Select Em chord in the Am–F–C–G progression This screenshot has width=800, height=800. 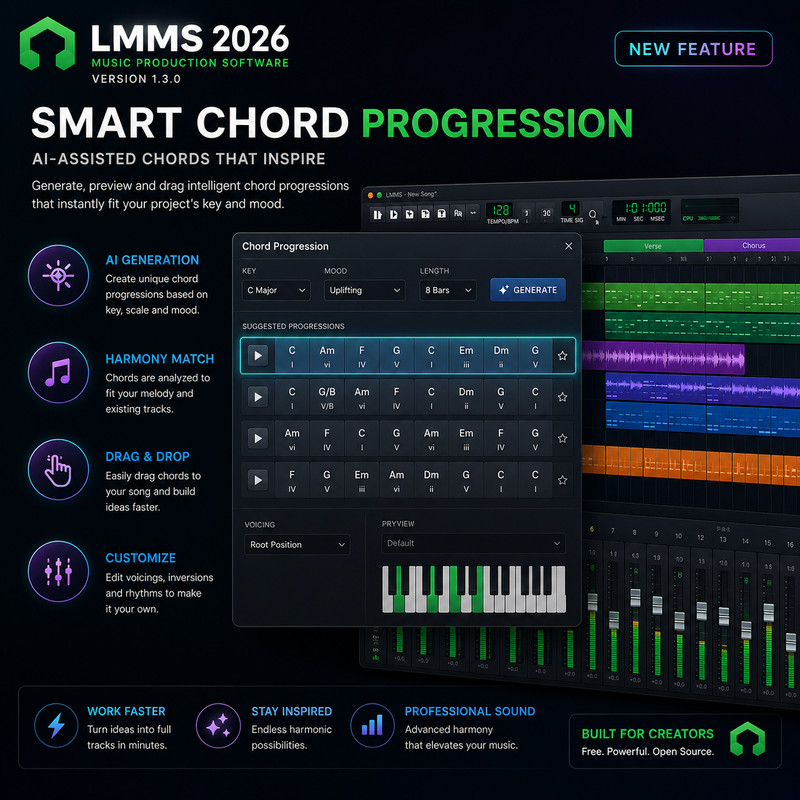pyautogui.click(x=466, y=438)
